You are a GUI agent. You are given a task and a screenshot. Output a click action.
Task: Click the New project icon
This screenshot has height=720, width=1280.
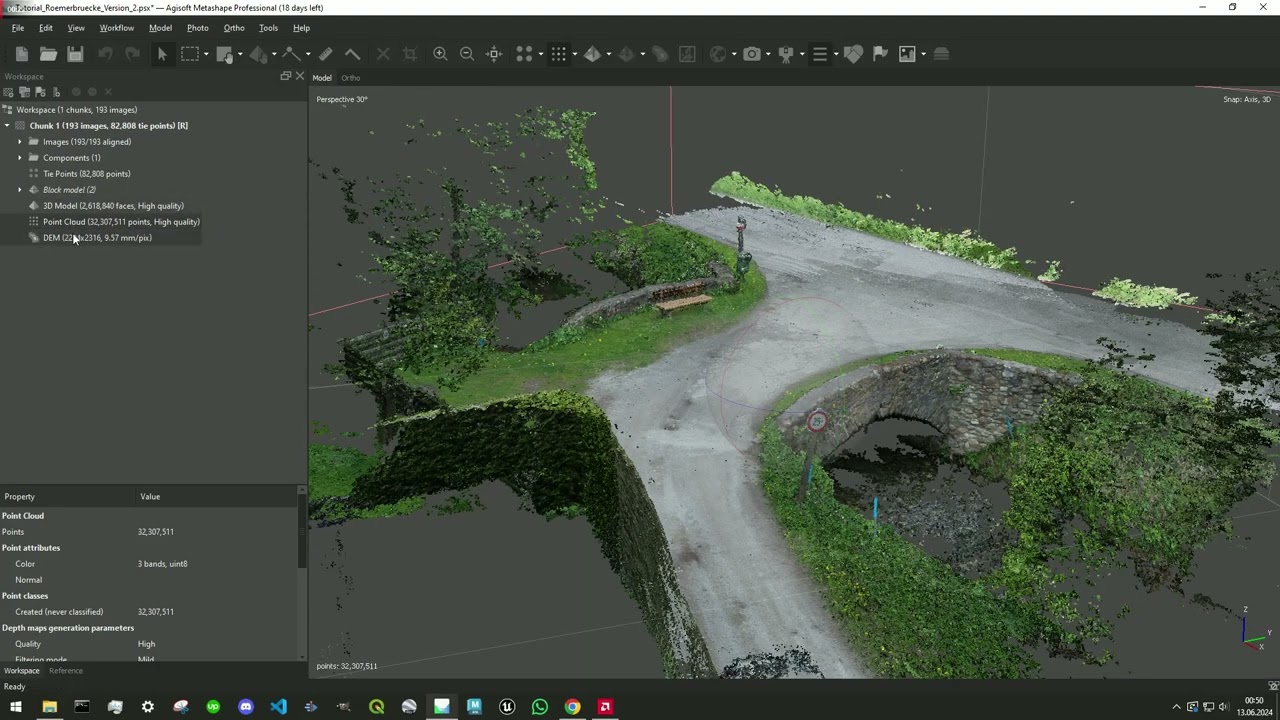pyautogui.click(x=22, y=54)
